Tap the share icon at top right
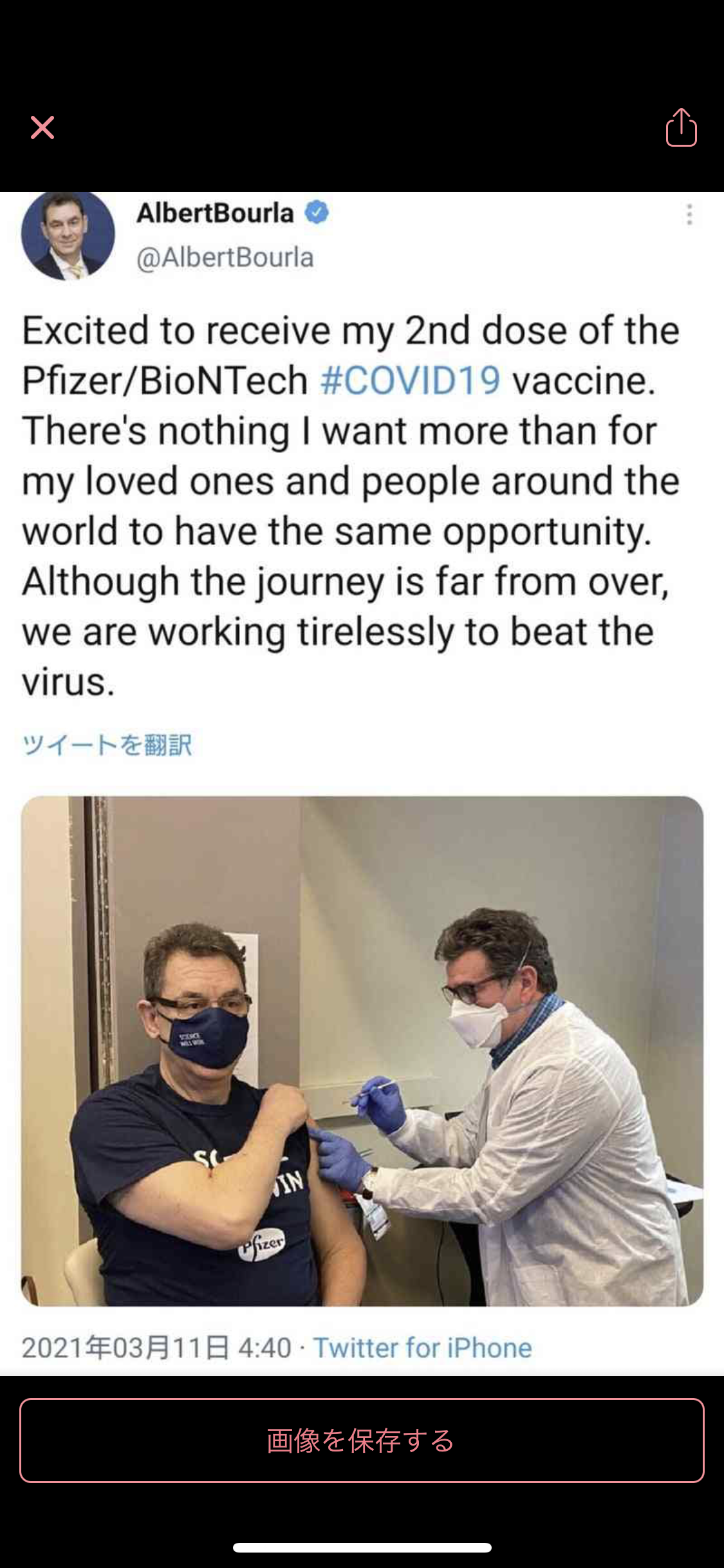This screenshot has height=1568, width=724. coord(681,127)
